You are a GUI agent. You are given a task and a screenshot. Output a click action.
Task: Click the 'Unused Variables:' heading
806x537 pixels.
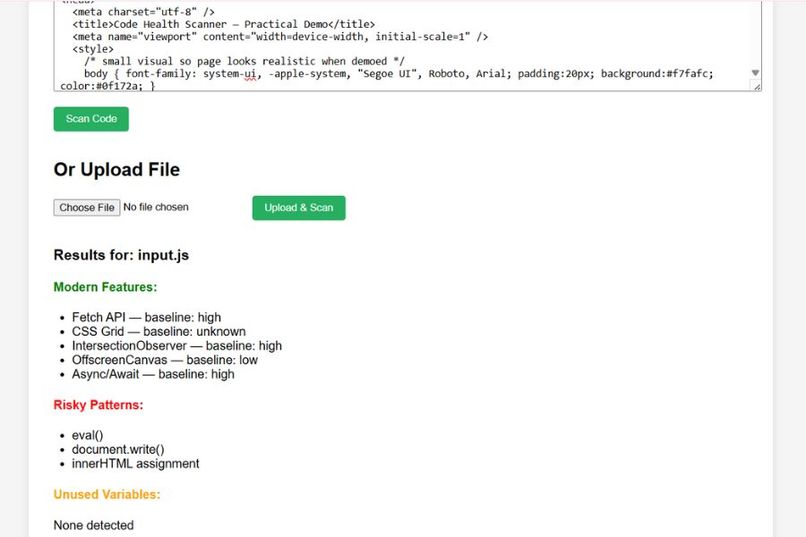[107, 494]
